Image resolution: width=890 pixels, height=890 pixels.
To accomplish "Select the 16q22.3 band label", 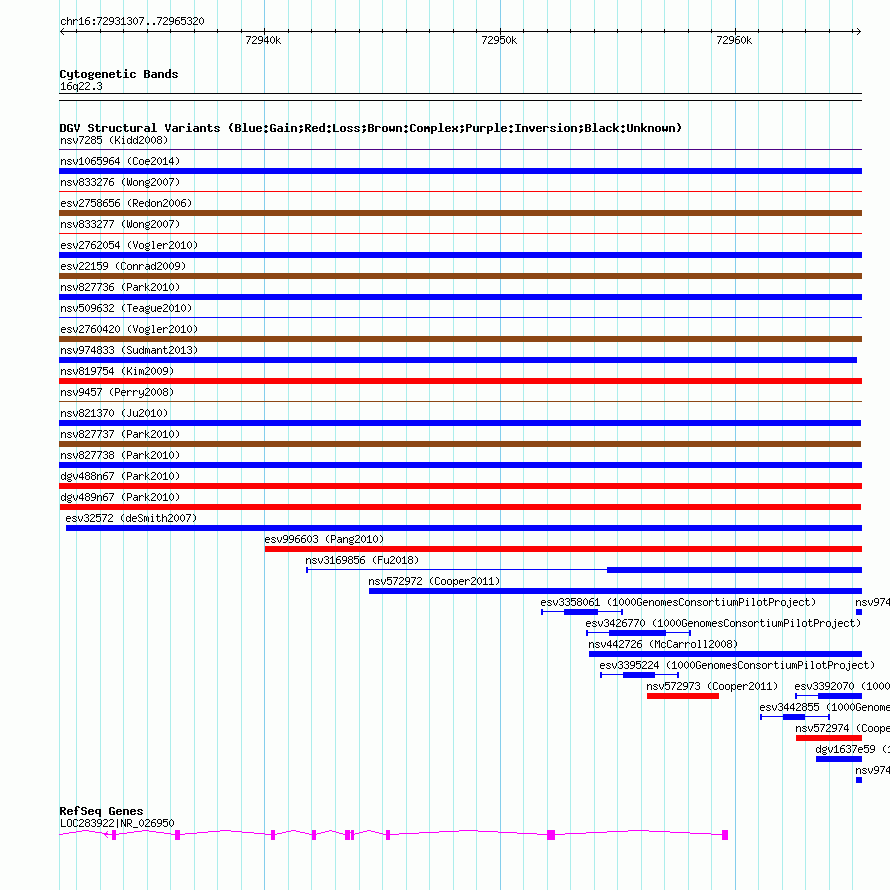I will pyautogui.click(x=81, y=86).
